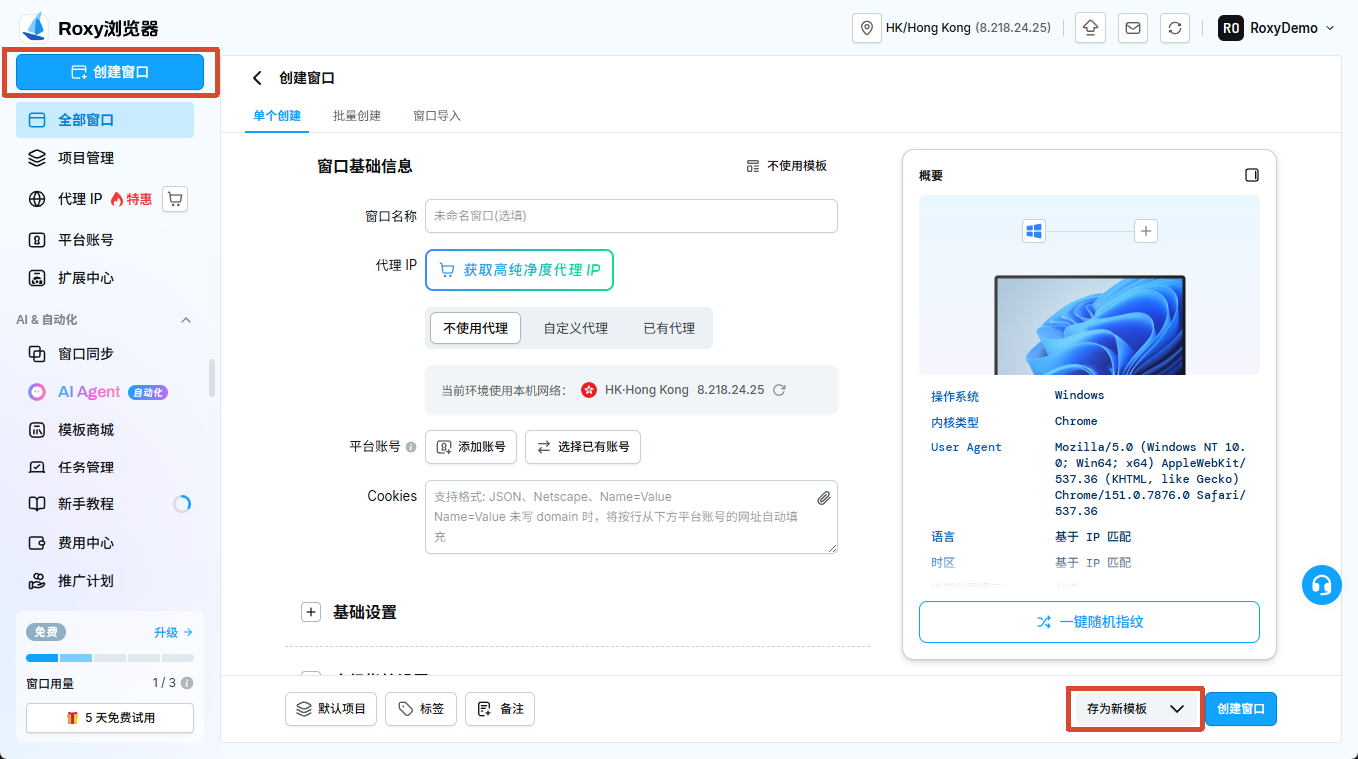Click the 升级 link
1358x759 pixels.
pyautogui.click(x=173, y=632)
